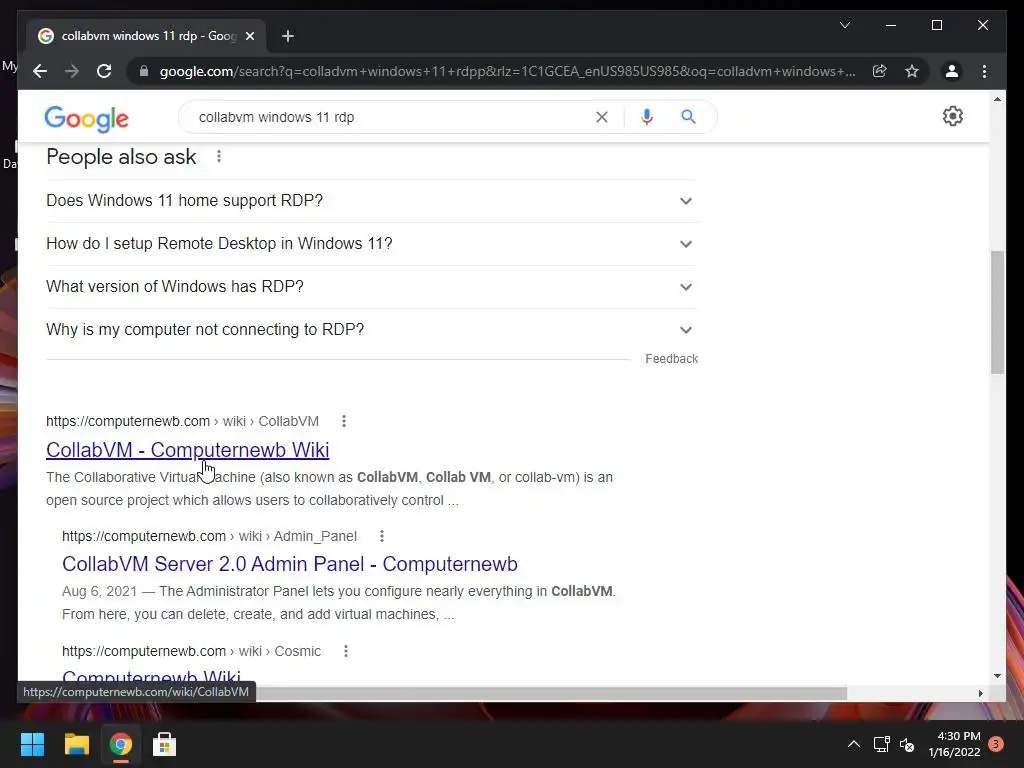Viewport: 1024px width, 768px height.
Task: Bookmark this page with the star icon
Action: coord(912,71)
